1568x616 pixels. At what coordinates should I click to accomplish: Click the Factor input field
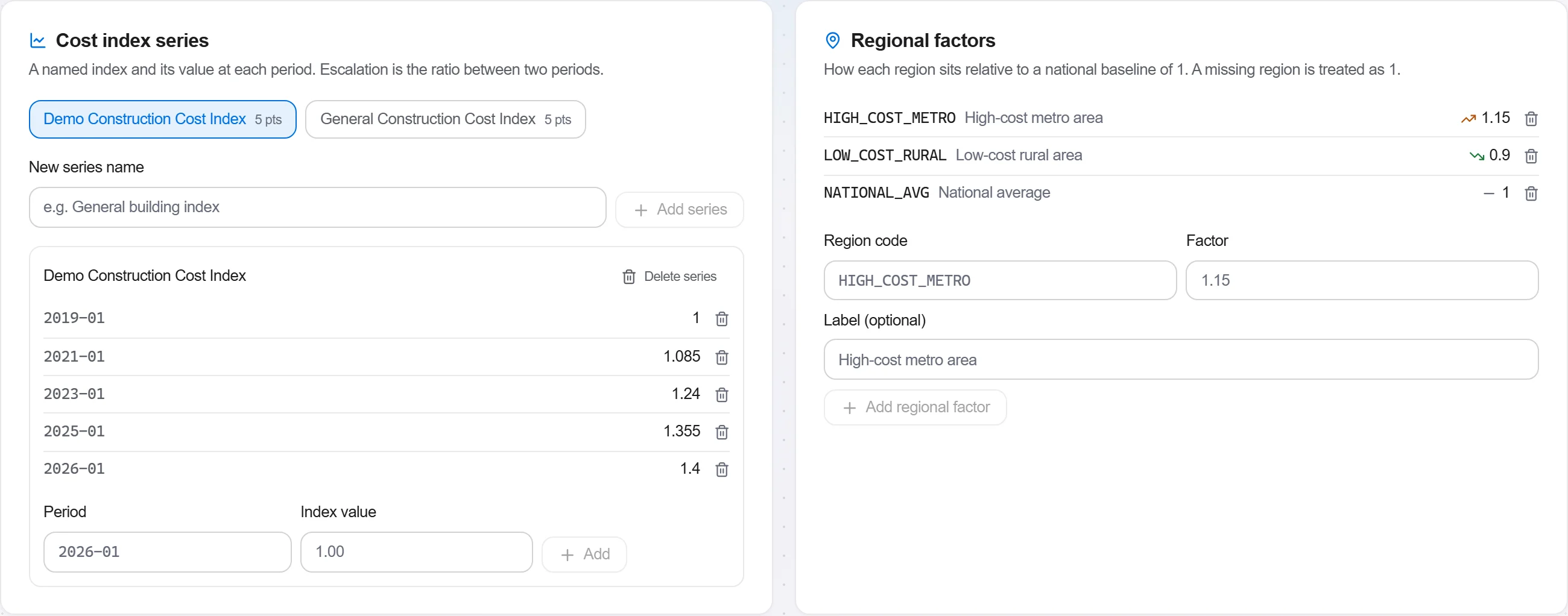(x=1362, y=280)
